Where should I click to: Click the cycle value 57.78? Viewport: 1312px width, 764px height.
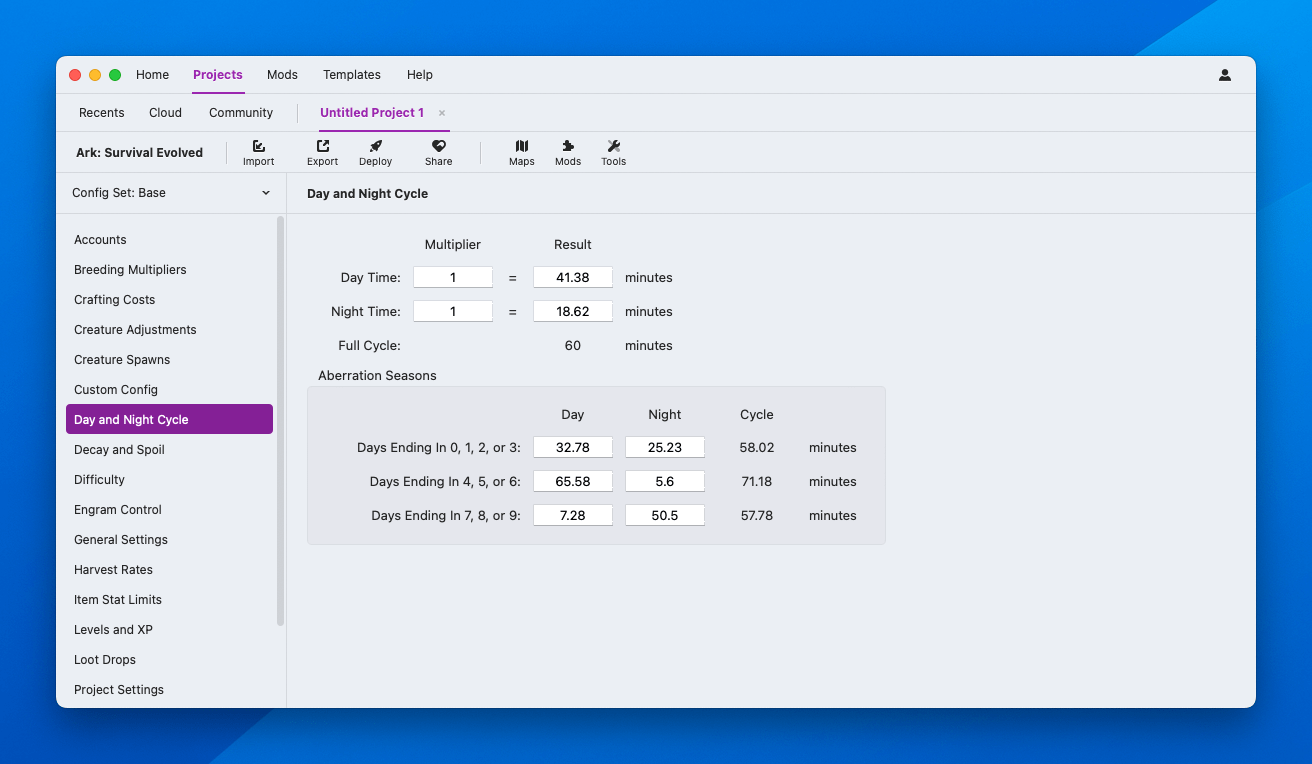pos(757,516)
